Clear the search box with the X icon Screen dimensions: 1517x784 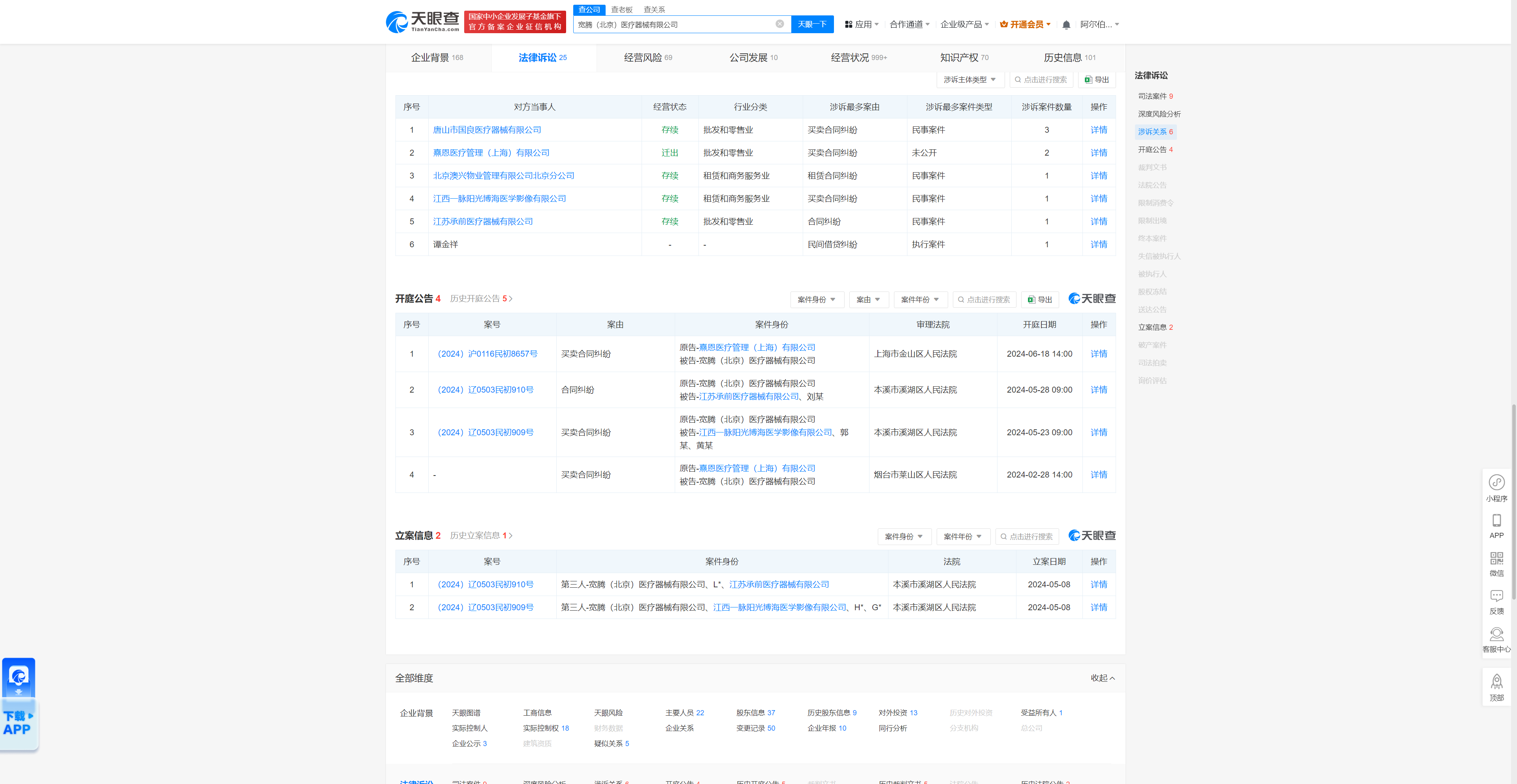(779, 24)
